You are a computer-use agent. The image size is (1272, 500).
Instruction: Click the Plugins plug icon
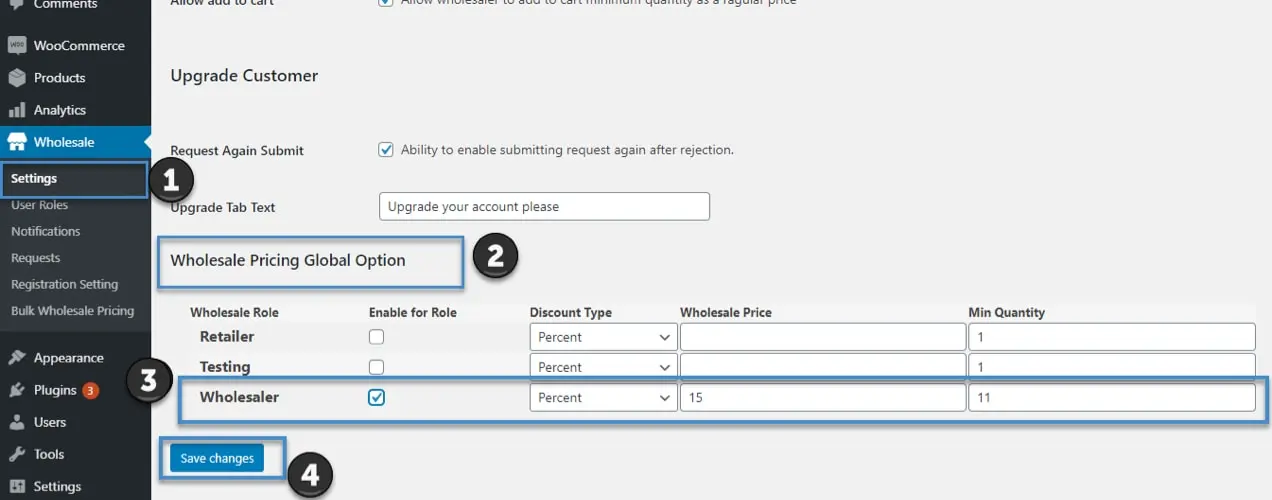click(16, 390)
